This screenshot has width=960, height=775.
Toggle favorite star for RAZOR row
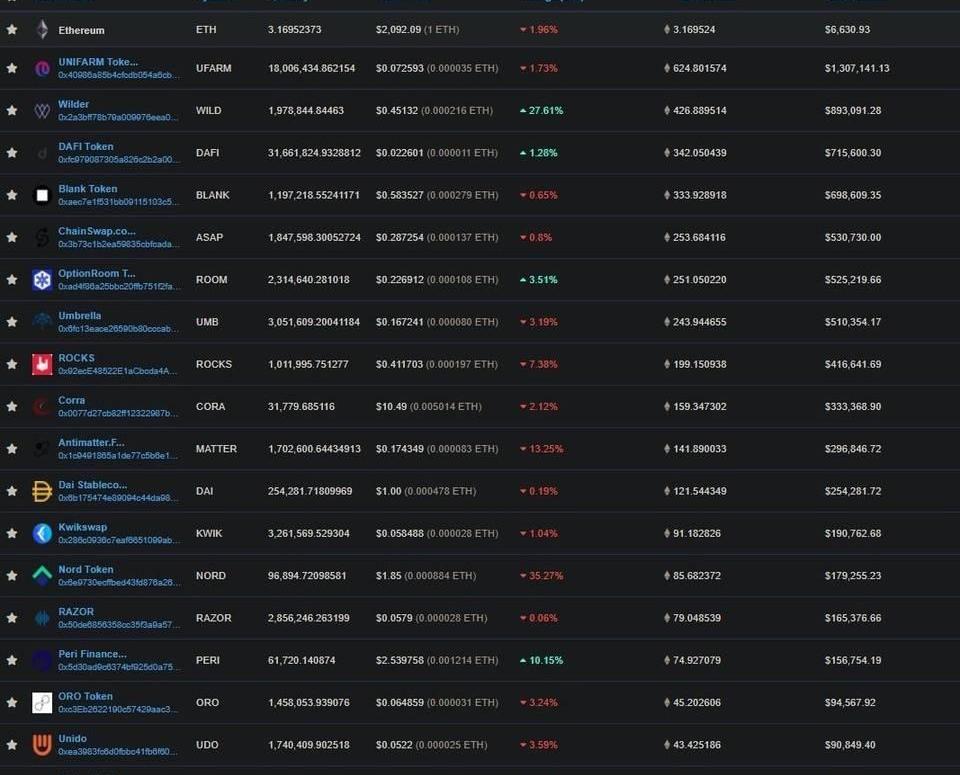point(12,618)
